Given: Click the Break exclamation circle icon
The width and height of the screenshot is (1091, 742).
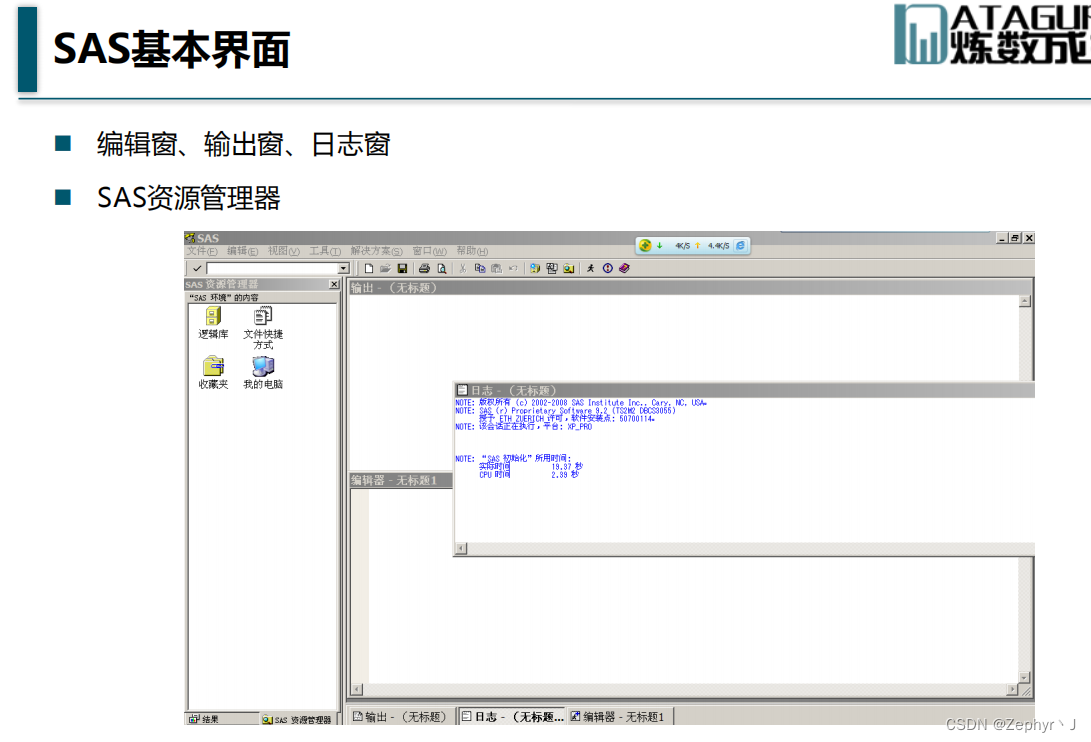Looking at the screenshot, I should [607, 269].
